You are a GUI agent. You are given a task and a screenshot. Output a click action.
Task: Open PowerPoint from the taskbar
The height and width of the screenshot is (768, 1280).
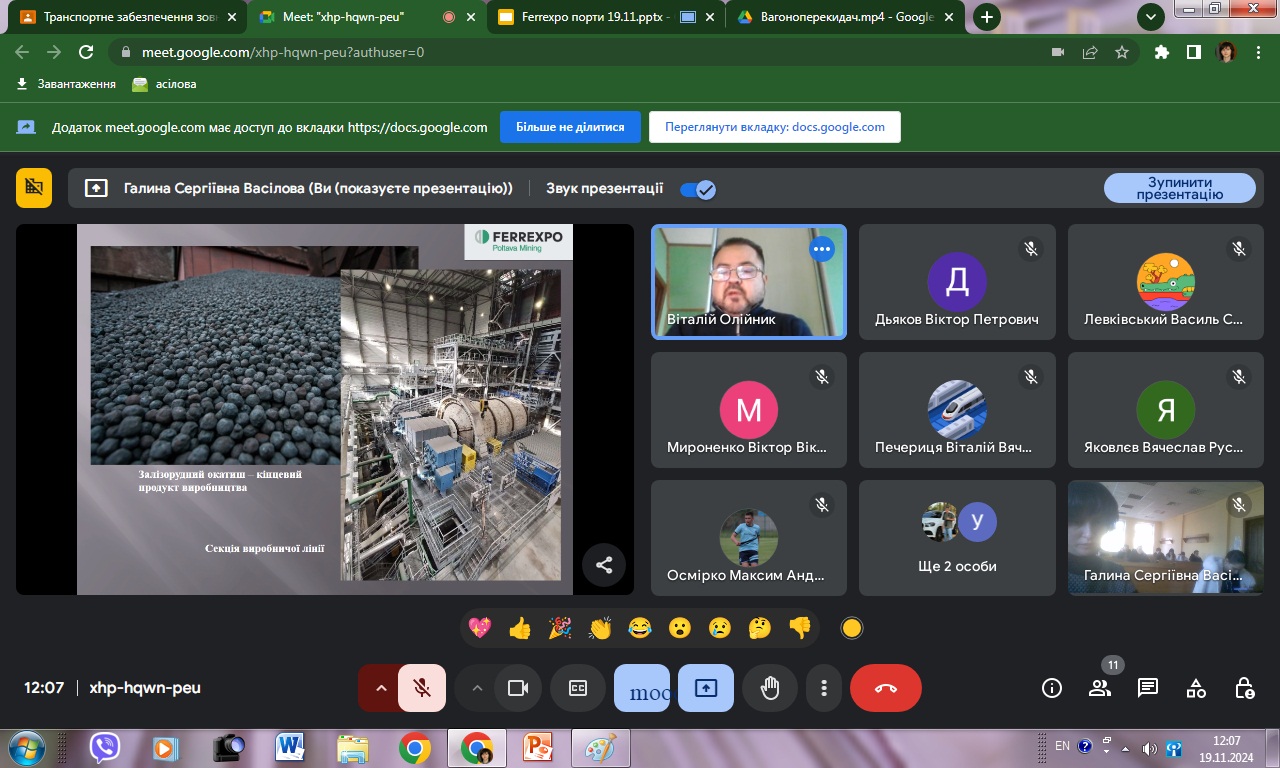[x=538, y=747]
